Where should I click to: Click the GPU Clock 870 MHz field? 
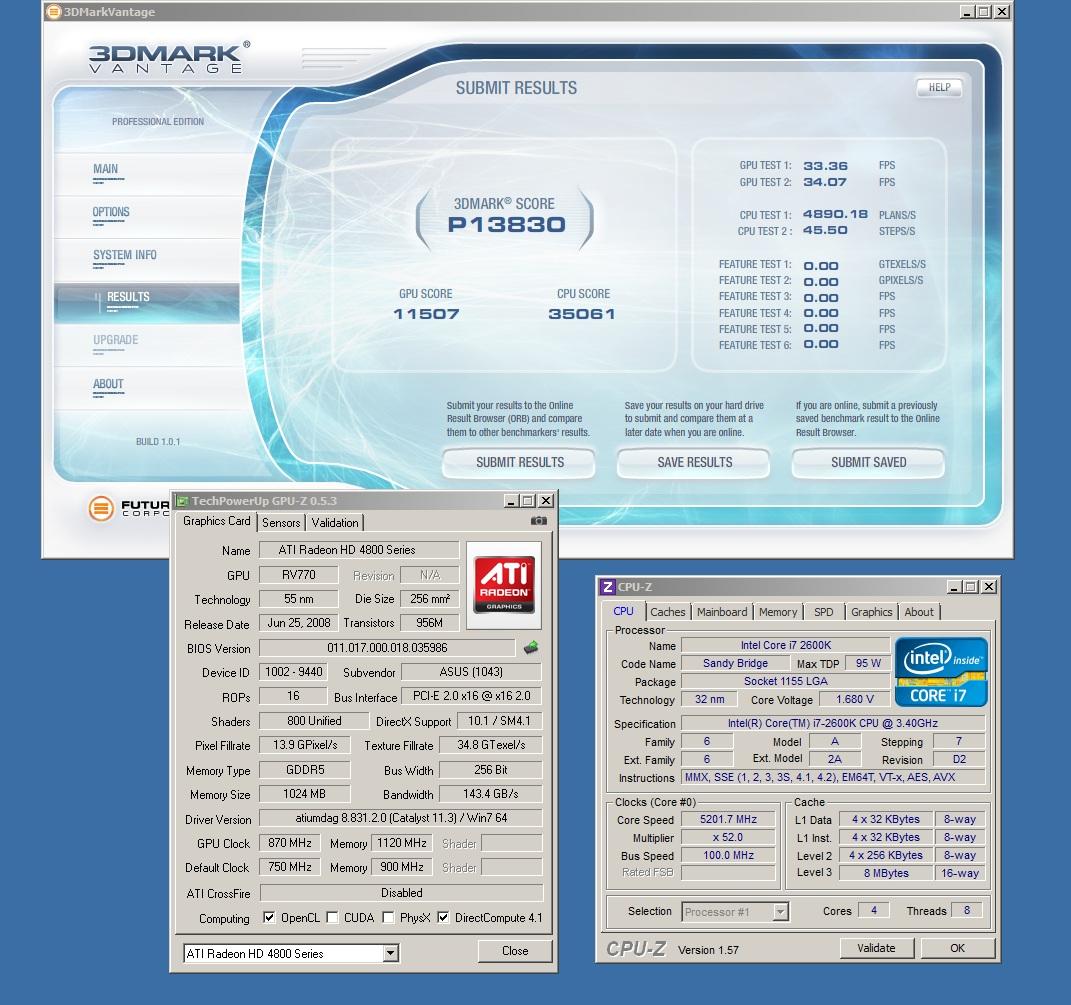(290, 843)
